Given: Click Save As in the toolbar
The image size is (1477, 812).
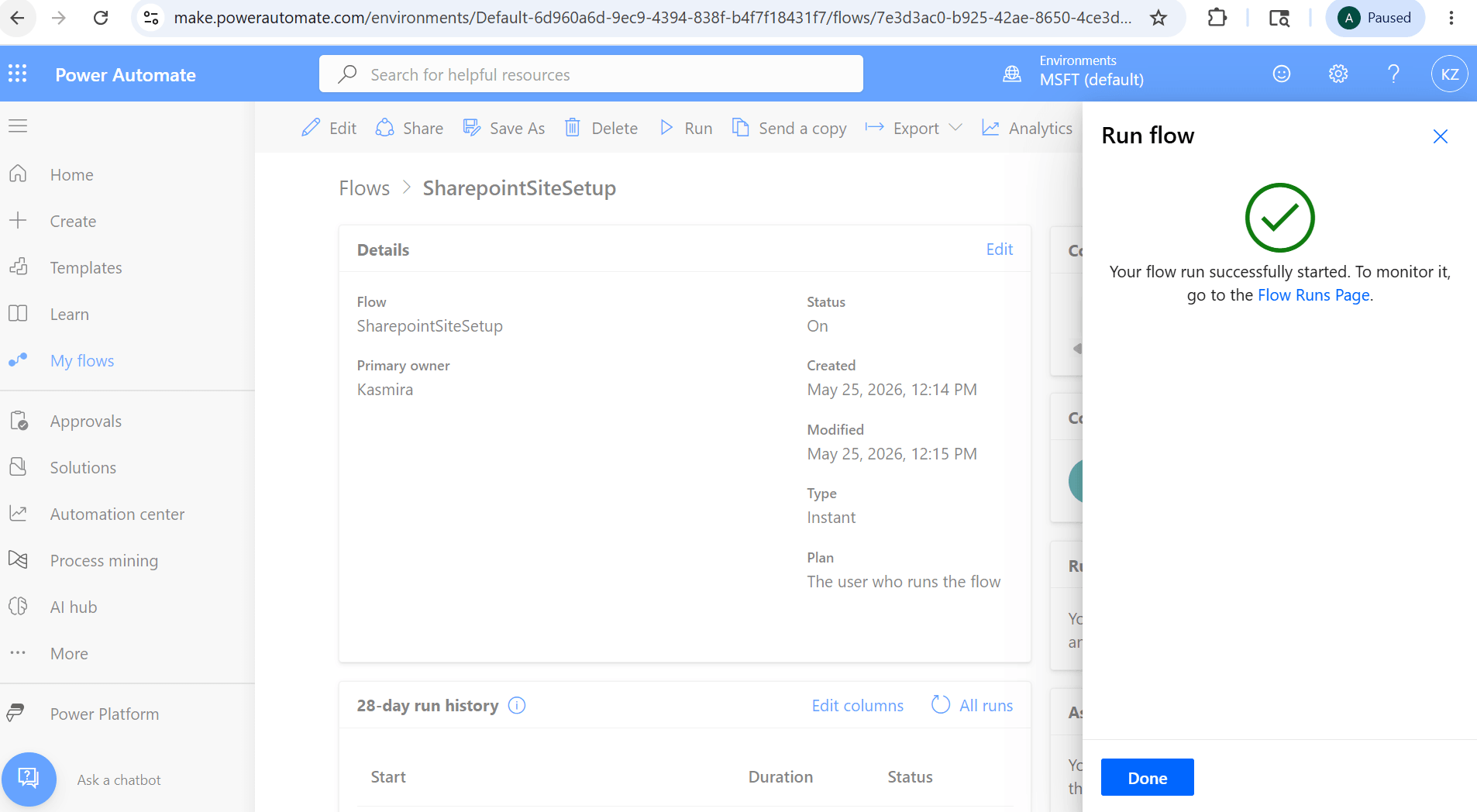Looking at the screenshot, I should pos(504,128).
